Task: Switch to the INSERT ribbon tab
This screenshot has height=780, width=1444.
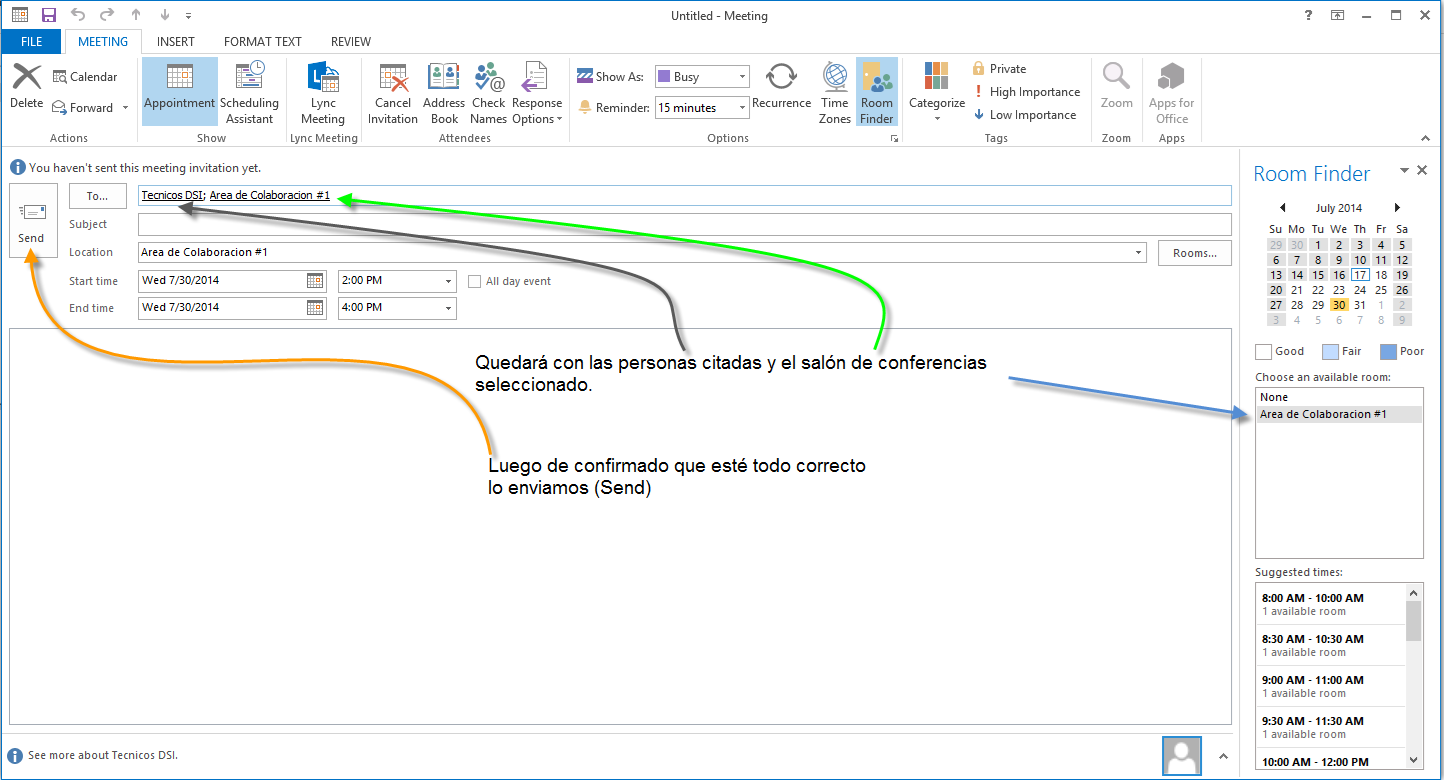Action: [x=176, y=42]
